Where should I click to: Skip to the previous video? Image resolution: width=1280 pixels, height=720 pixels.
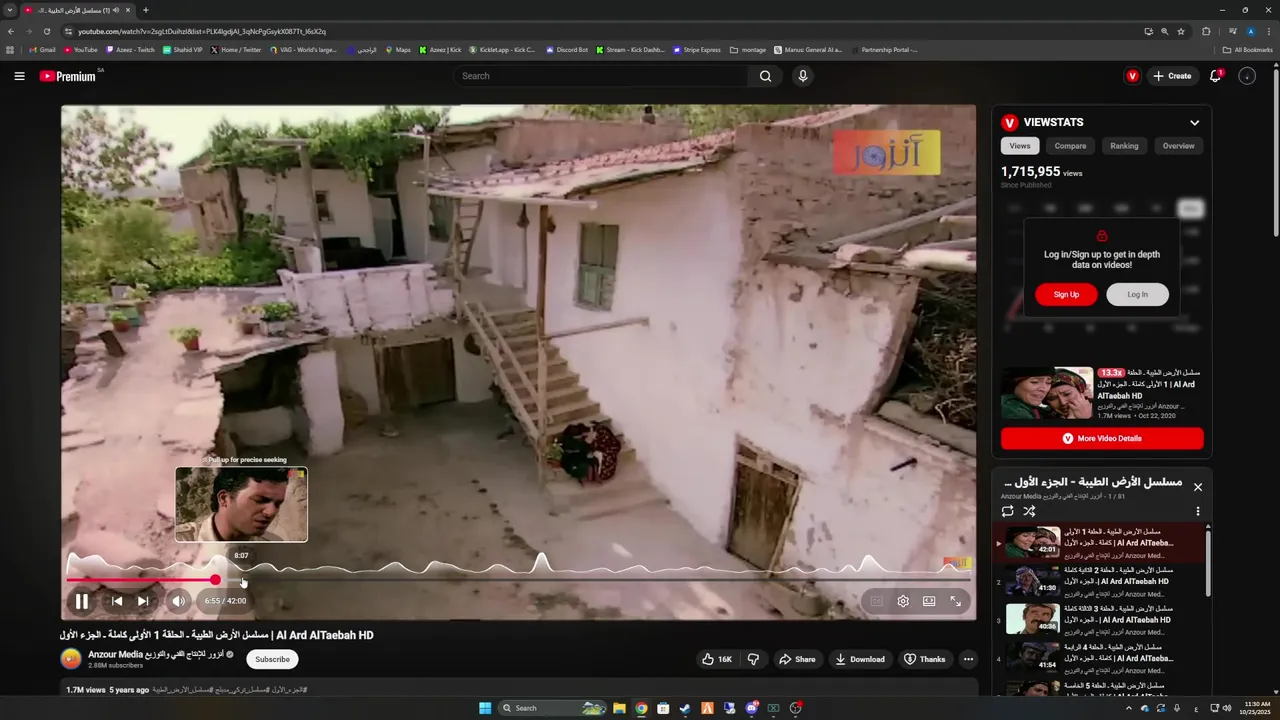pyautogui.click(x=117, y=601)
